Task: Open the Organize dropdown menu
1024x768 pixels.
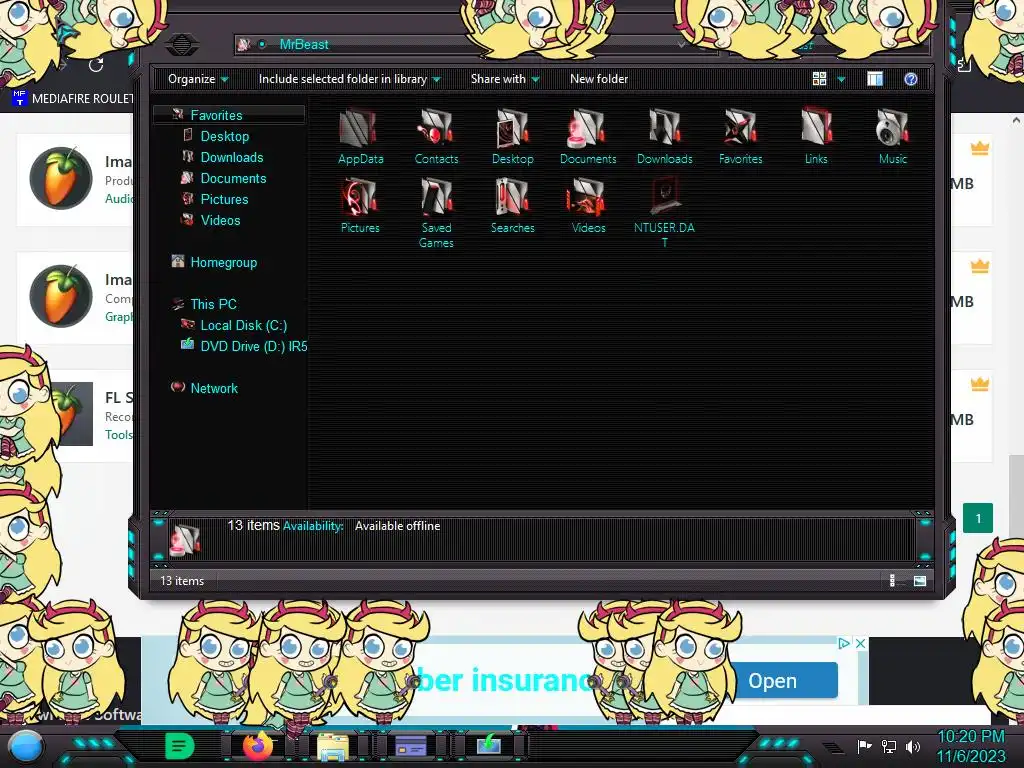Action: tap(198, 79)
